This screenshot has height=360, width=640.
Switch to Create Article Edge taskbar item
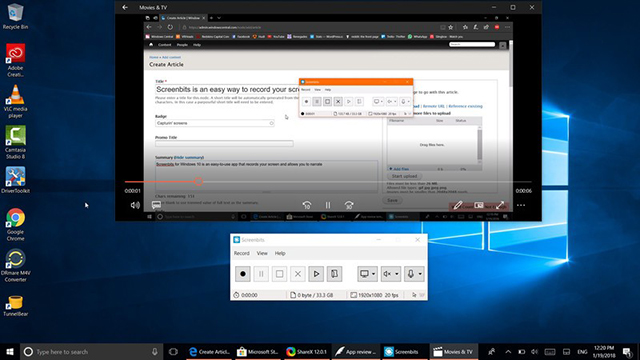pyautogui.click(x=209, y=351)
